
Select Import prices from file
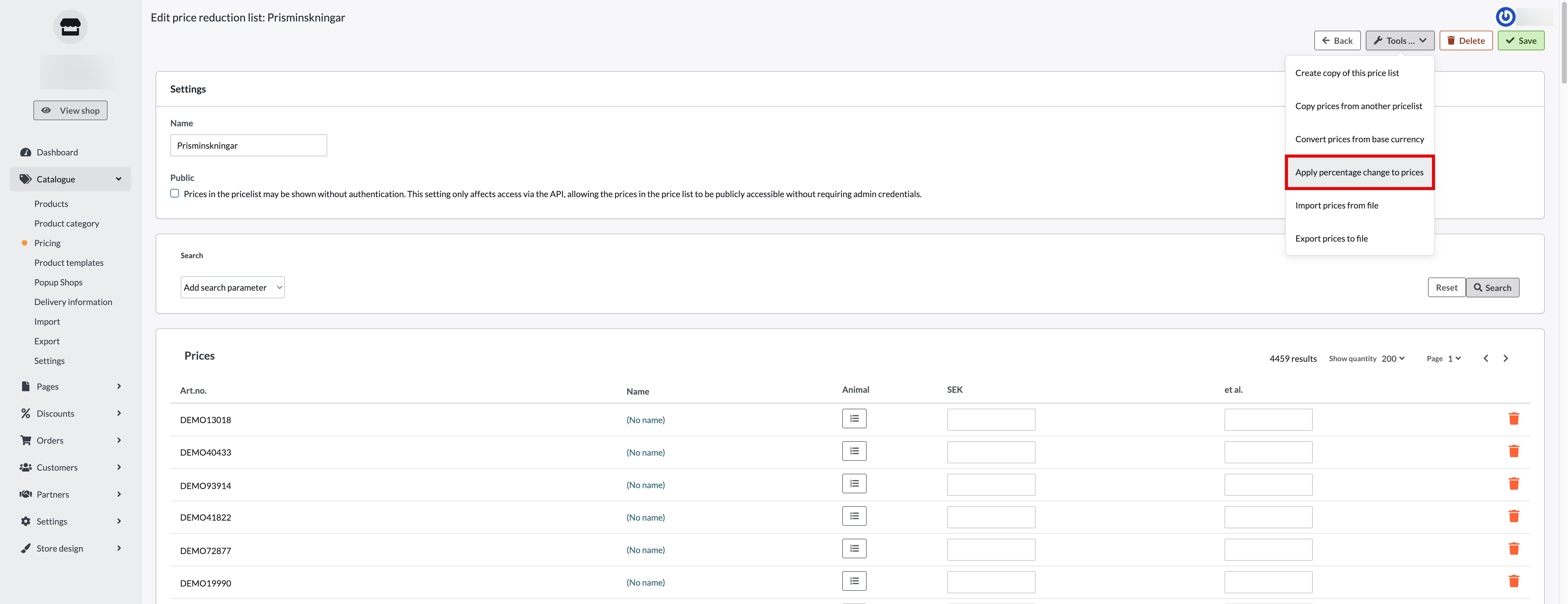1336,206
